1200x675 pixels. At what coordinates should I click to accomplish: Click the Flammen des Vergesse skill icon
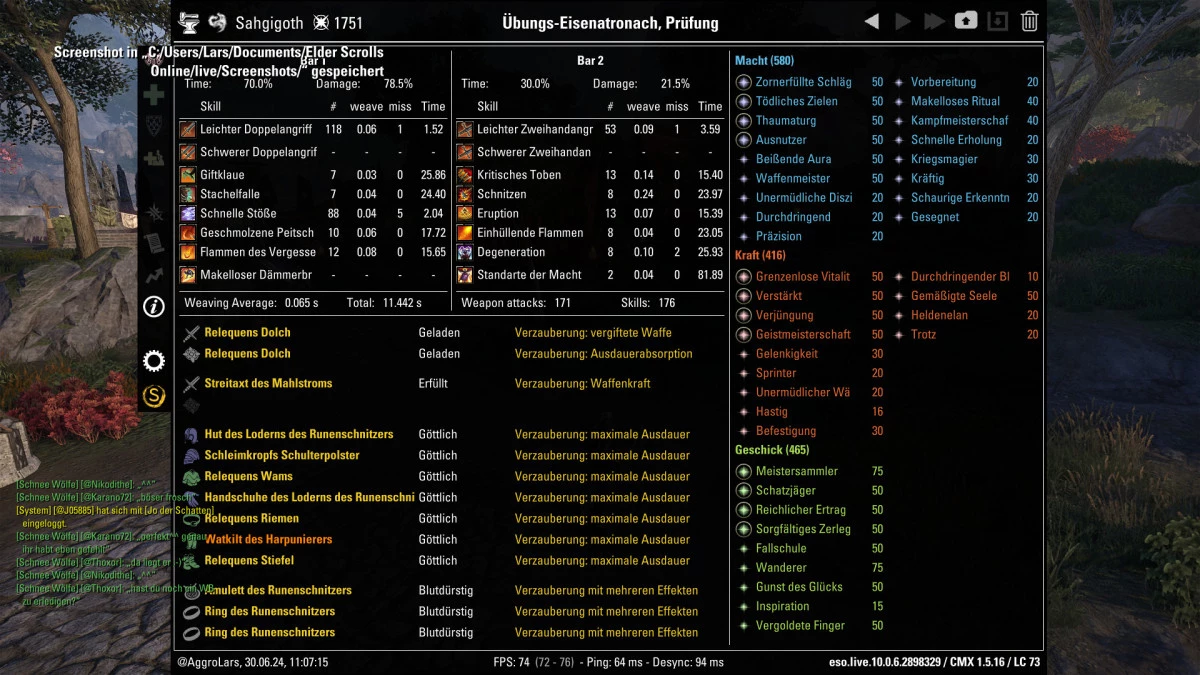pyautogui.click(x=188, y=252)
